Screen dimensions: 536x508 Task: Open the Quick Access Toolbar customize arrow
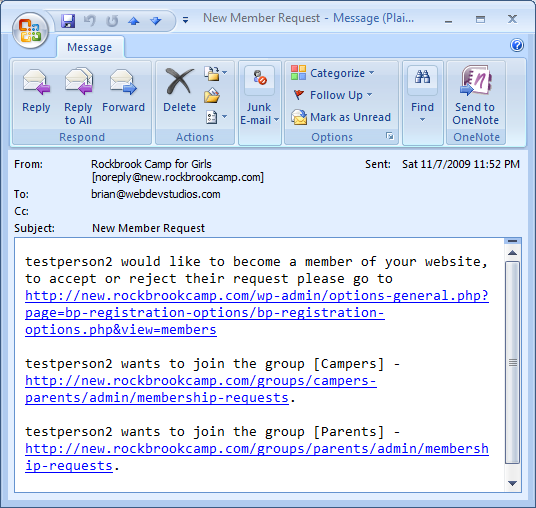coord(185,21)
